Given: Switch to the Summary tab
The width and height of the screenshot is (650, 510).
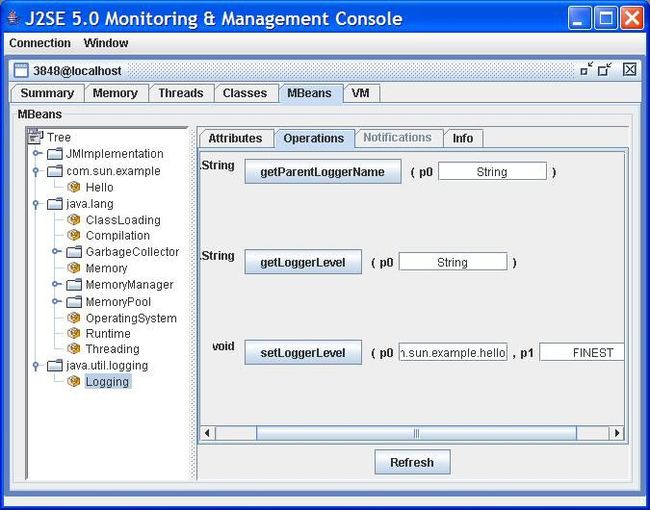Looking at the screenshot, I should pyautogui.click(x=47, y=93).
